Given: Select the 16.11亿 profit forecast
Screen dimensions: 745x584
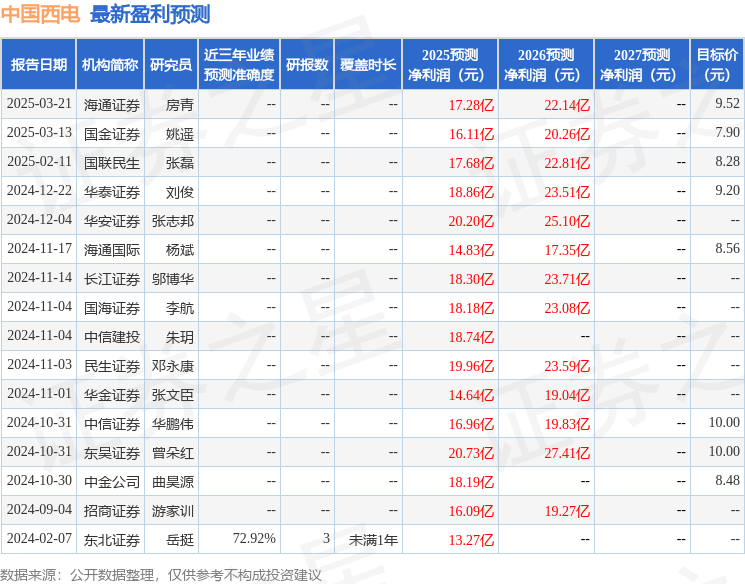Looking at the screenshot, I should click(471, 134).
